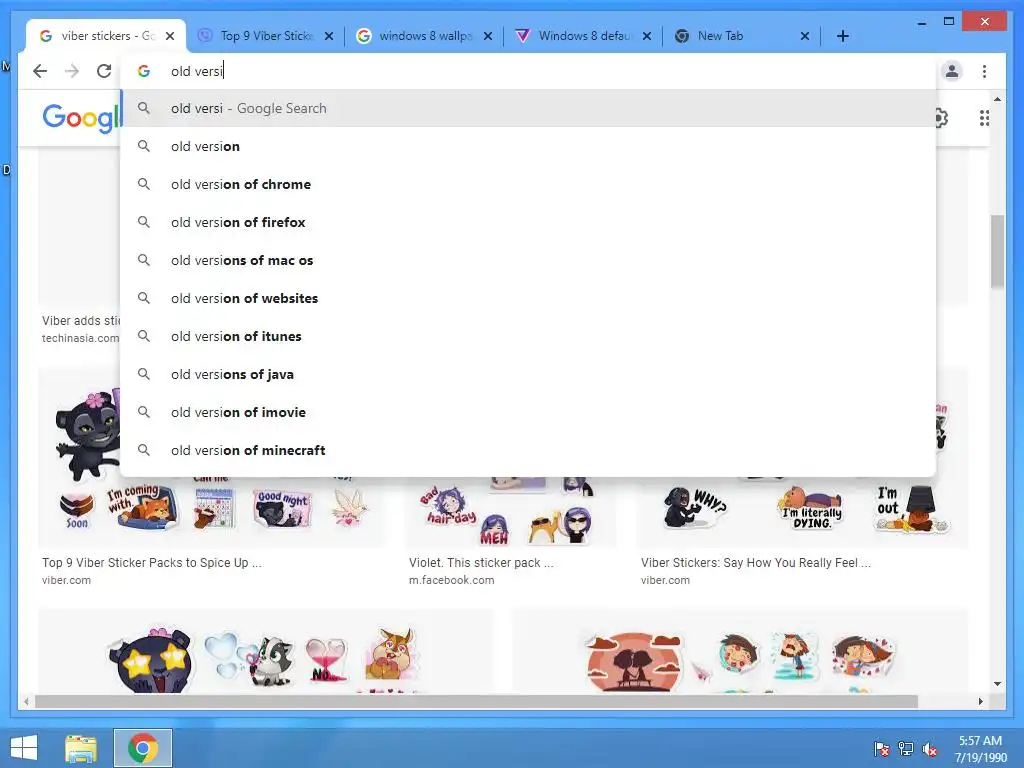Screen dimensions: 1024x768
Task: Choose 'old version of itunes' suggestion
Action: [528, 336]
